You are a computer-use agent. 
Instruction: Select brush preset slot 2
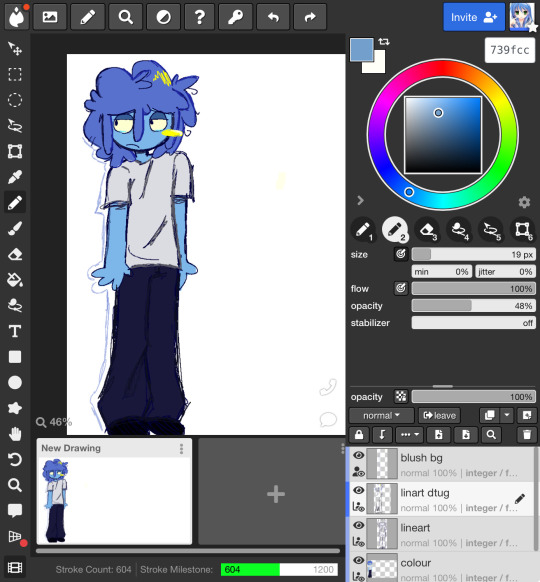point(395,230)
